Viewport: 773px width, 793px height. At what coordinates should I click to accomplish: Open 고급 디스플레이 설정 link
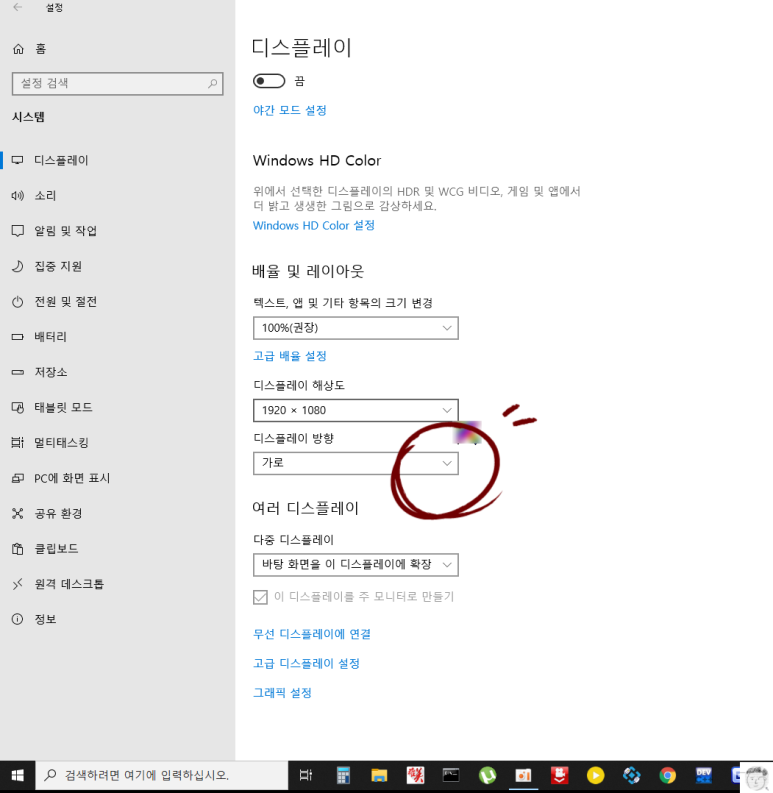click(306, 664)
